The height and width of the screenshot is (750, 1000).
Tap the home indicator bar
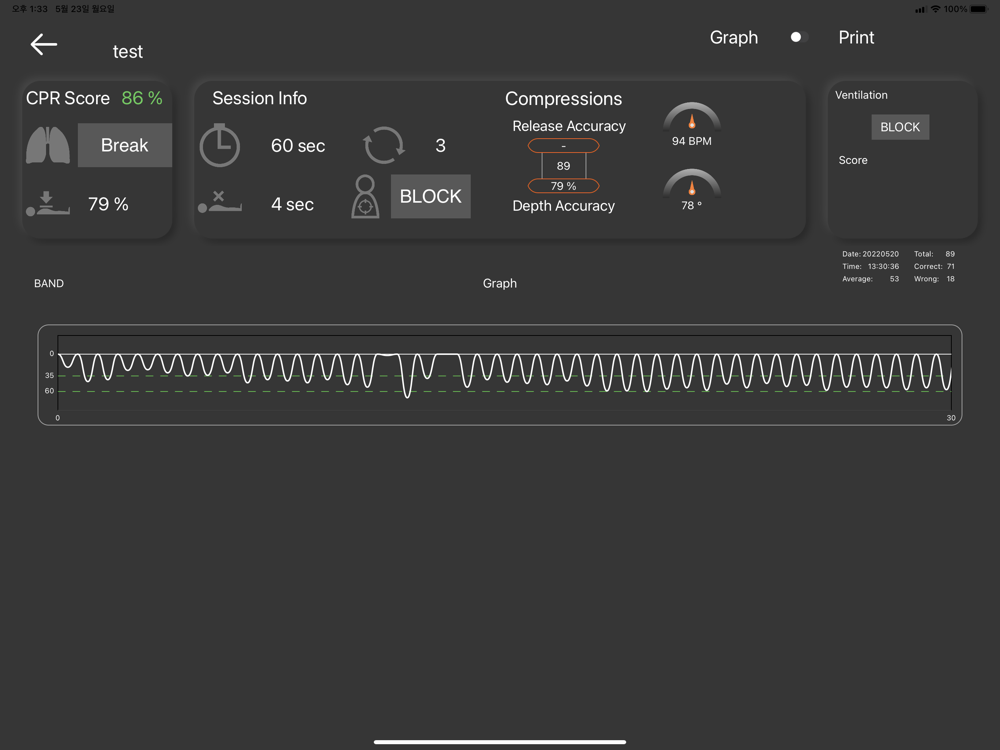[x=499, y=742]
